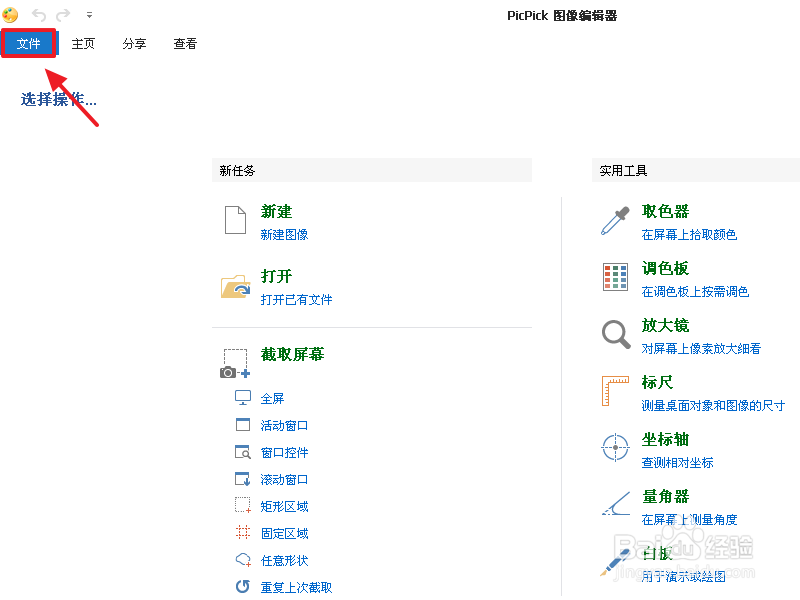The width and height of the screenshot is (800, 600).
Task: Click the New image page icon
Action: click(x=235, y=220)
